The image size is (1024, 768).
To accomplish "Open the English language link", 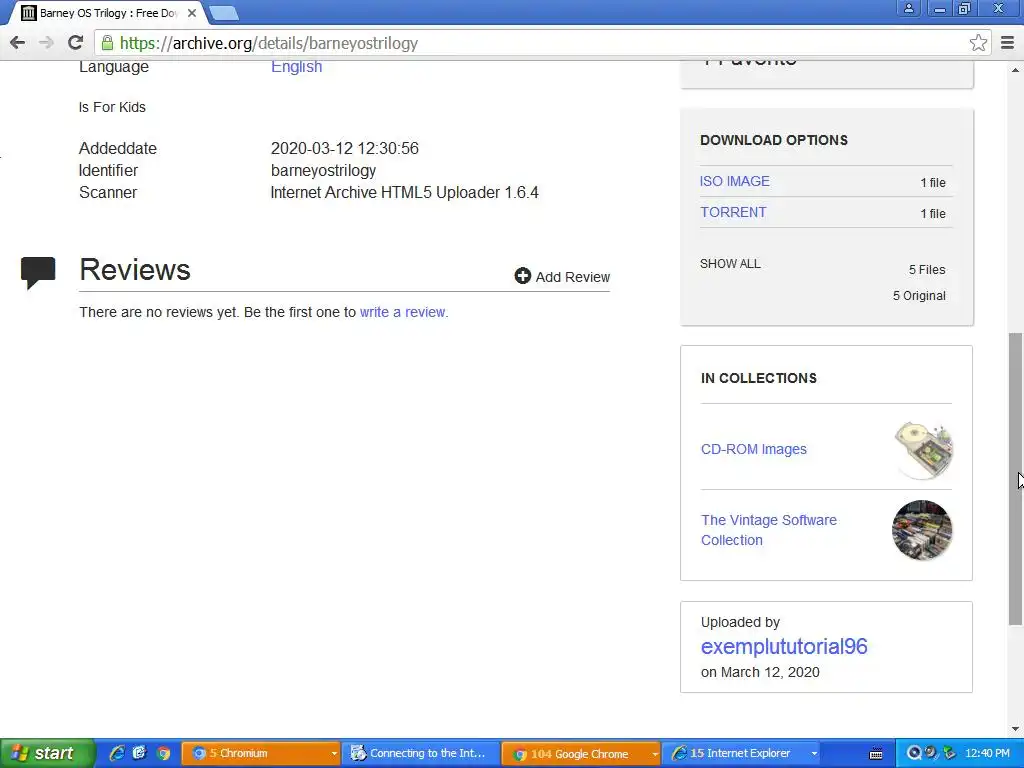I will 296,67.
